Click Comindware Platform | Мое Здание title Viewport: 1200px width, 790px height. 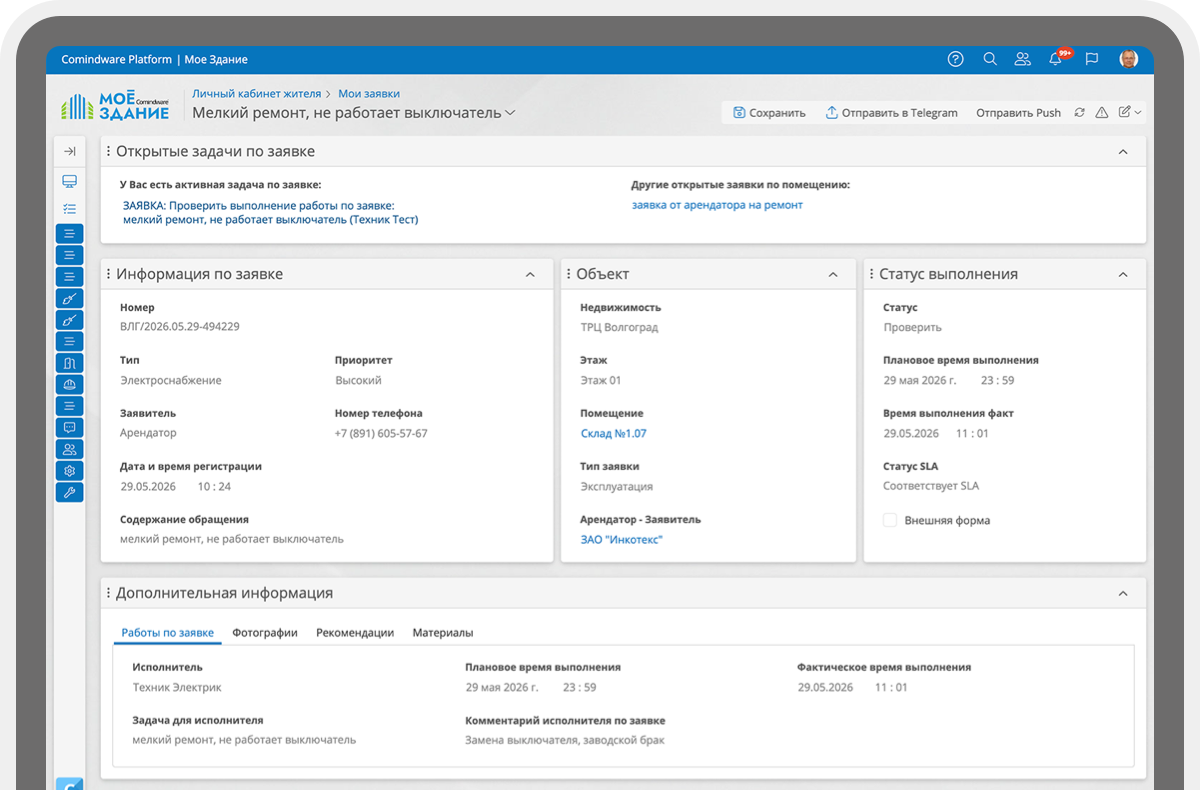(x=154, y=59)
